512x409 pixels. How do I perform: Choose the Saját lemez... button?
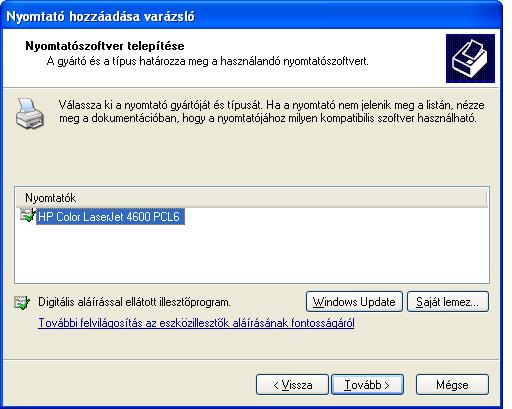point(448,302)
